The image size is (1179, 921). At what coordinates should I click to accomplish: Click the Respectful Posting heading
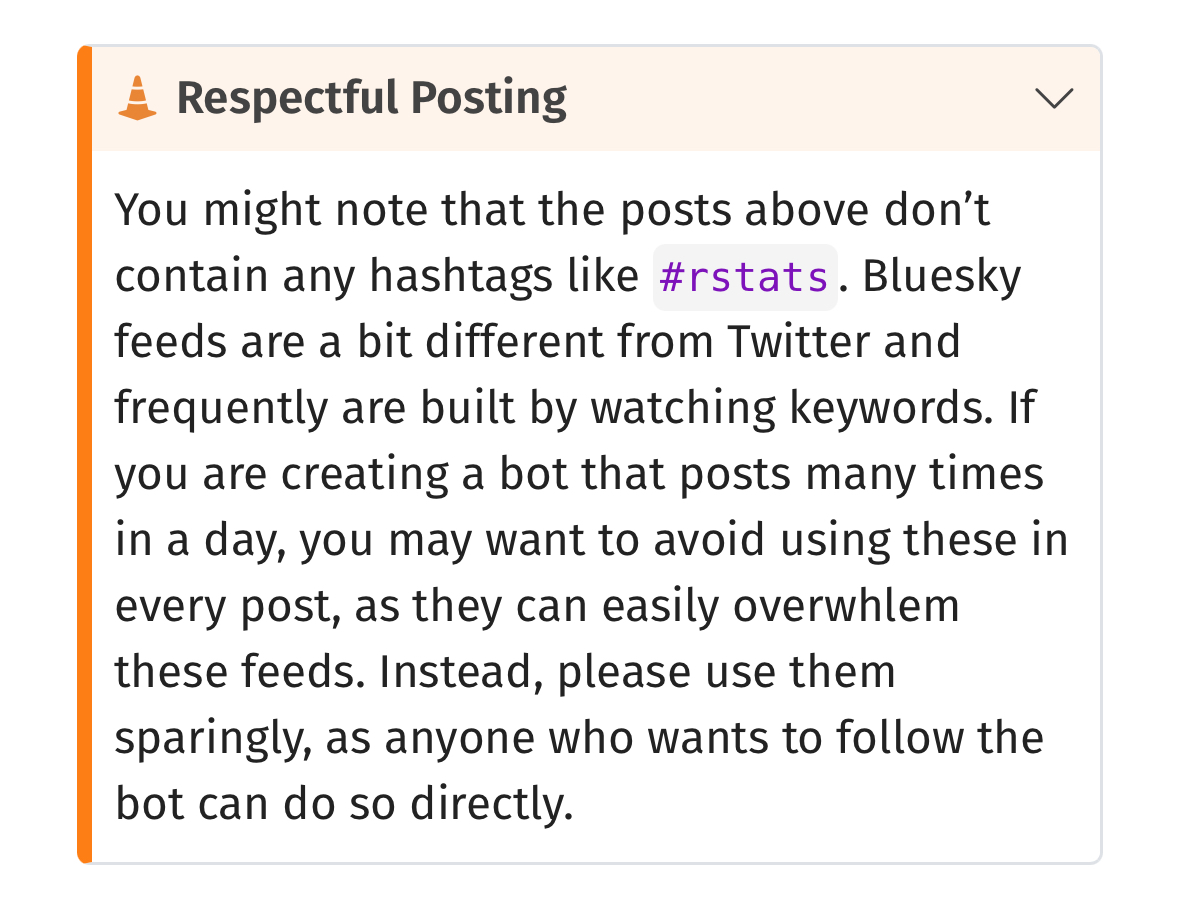point(372,99)
